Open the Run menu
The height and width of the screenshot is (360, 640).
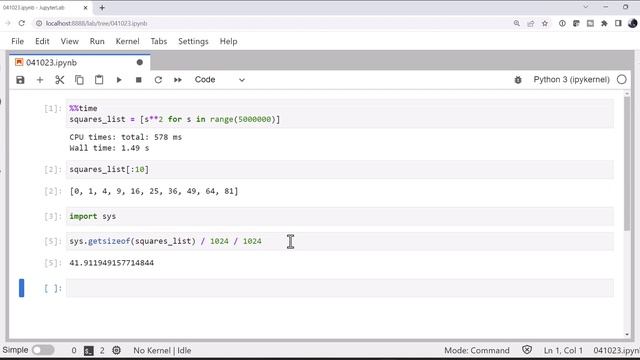click(x=97, y=41)
